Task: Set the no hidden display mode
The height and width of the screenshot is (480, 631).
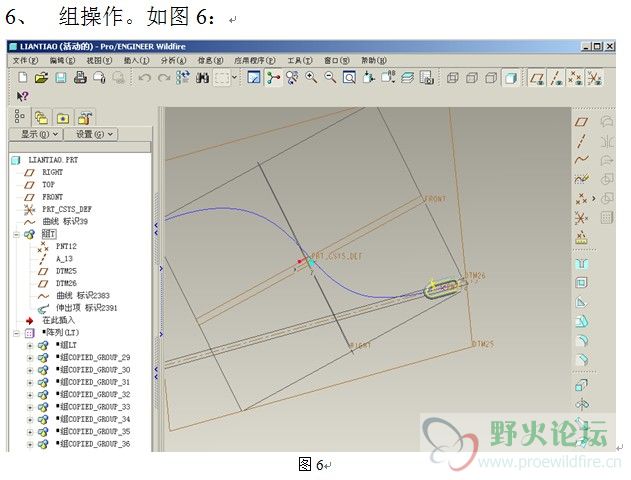Action: click(491, 78)
